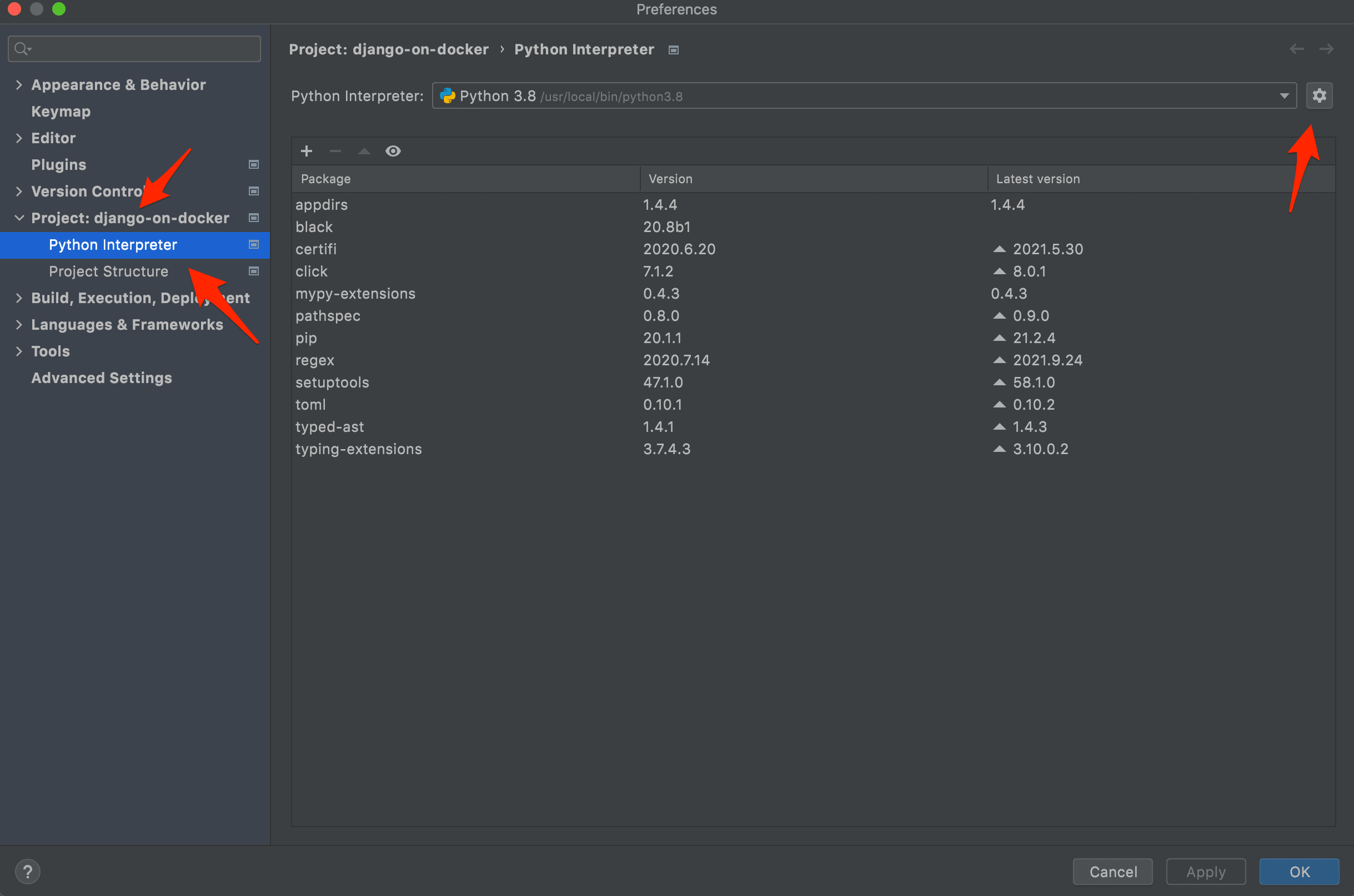
Task: Install a new package with the plus icon
Action: point(307,151)
